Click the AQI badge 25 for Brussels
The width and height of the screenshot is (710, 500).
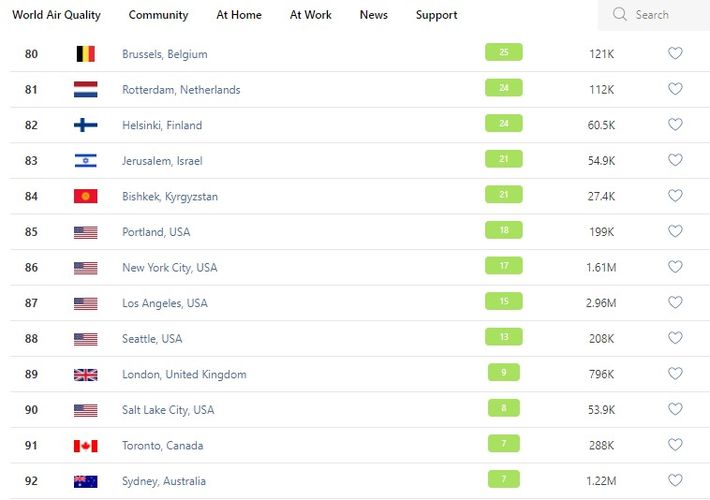(503, 52)
